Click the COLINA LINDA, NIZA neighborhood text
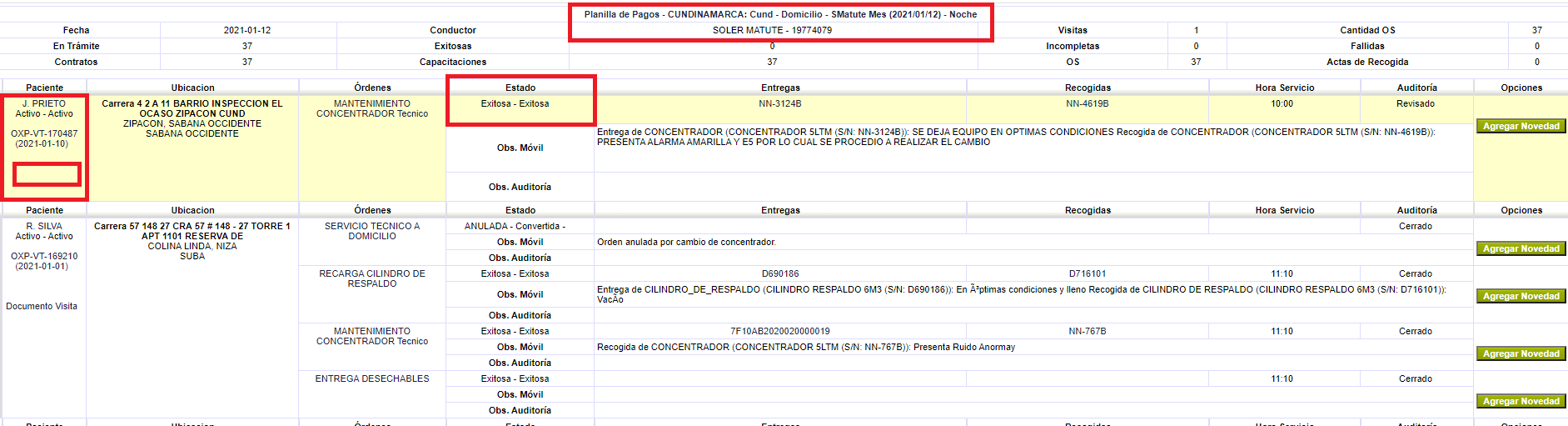The height and width of the screenshot is (426, 1568). click(192, 246)
